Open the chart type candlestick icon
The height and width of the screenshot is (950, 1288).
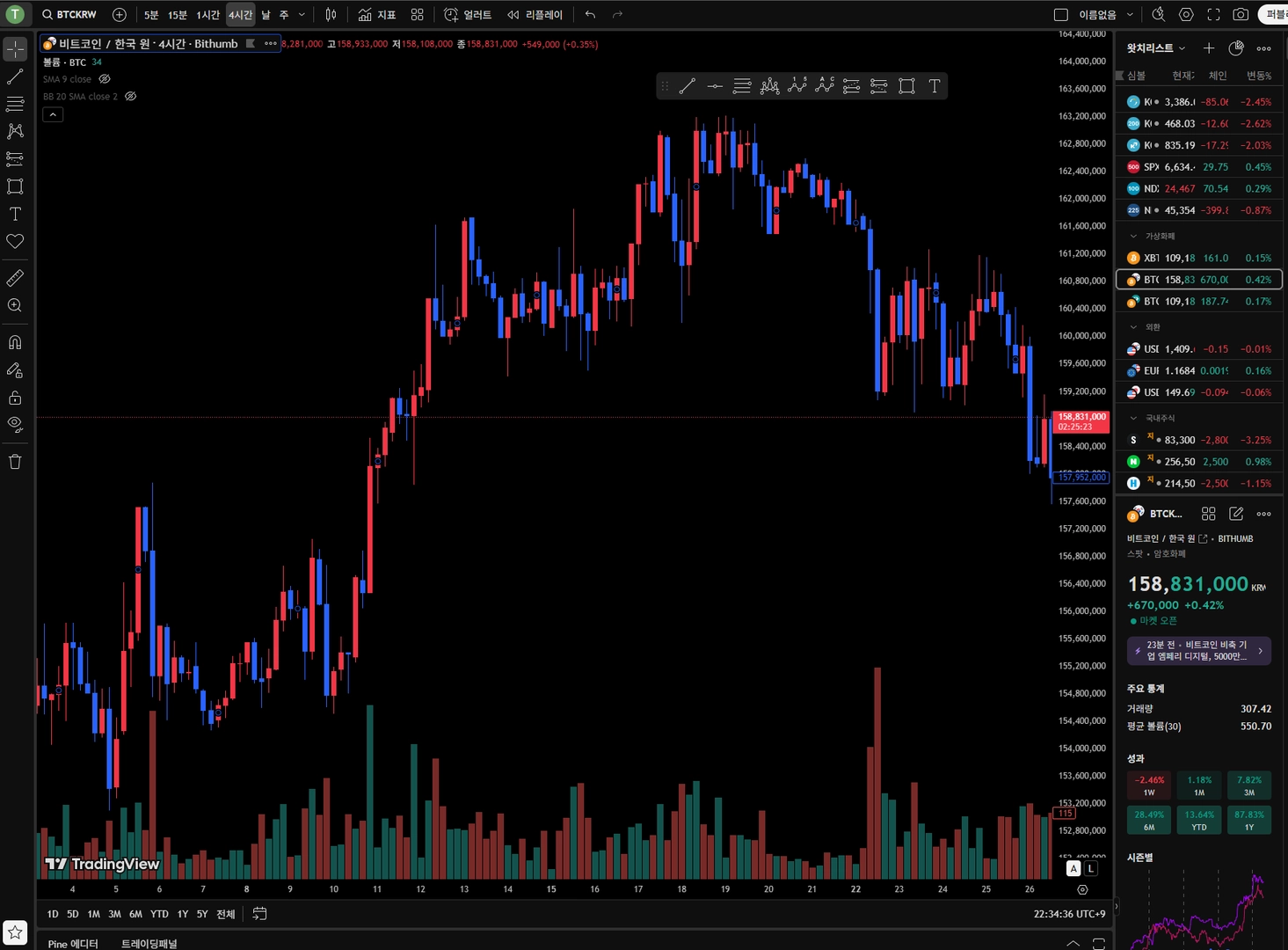[x=331, y=15]
